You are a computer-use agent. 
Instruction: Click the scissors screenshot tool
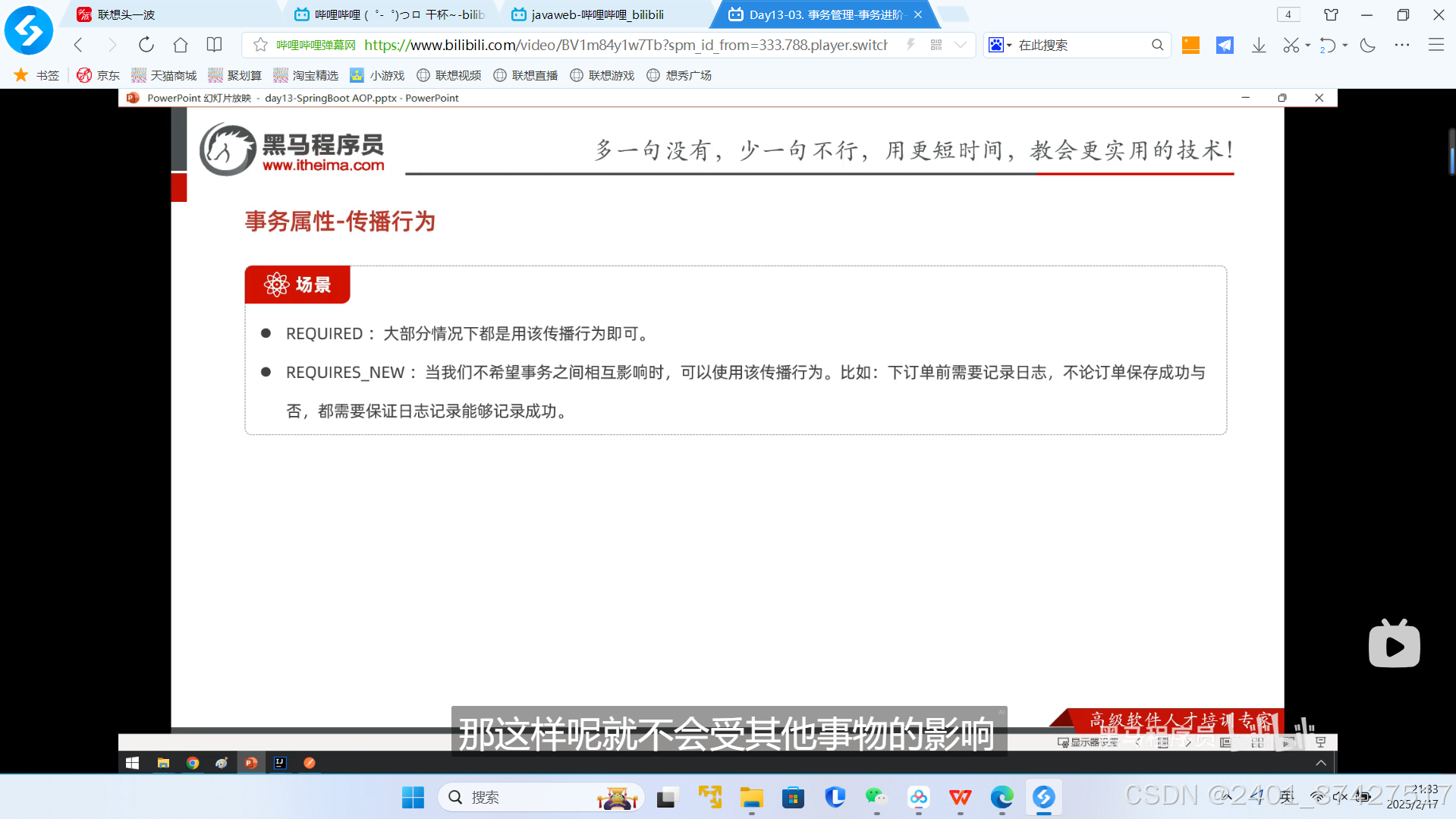coord(1291,45)
